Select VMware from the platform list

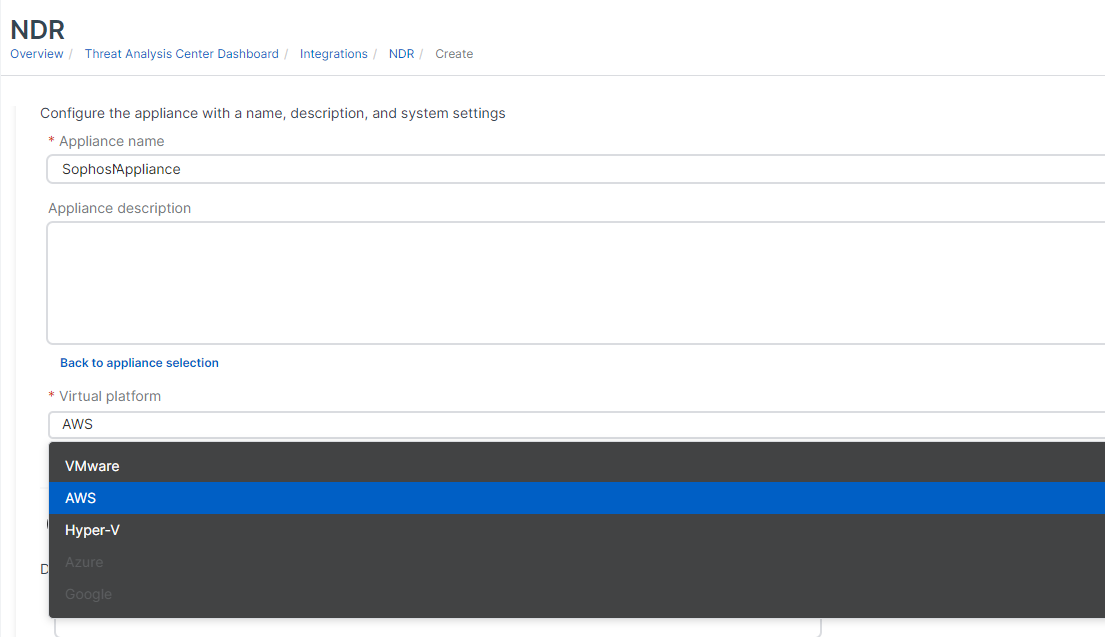tap(92, 466)
